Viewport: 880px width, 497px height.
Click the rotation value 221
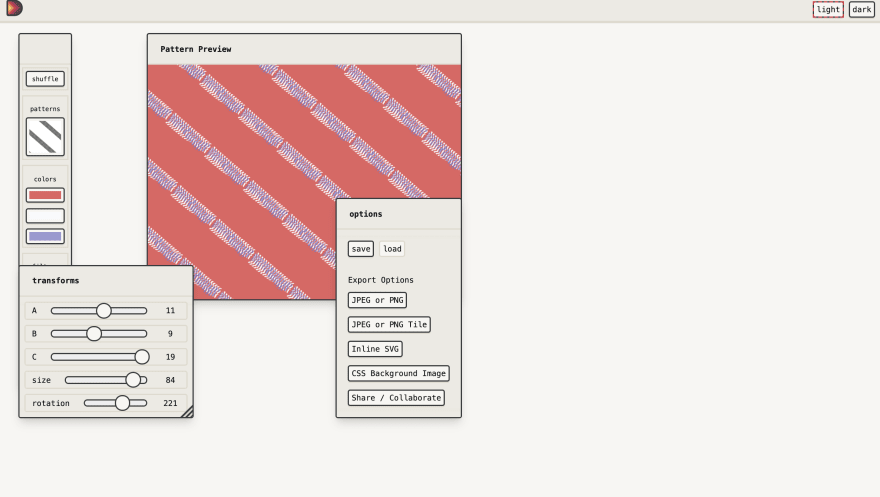pos(170,403)
